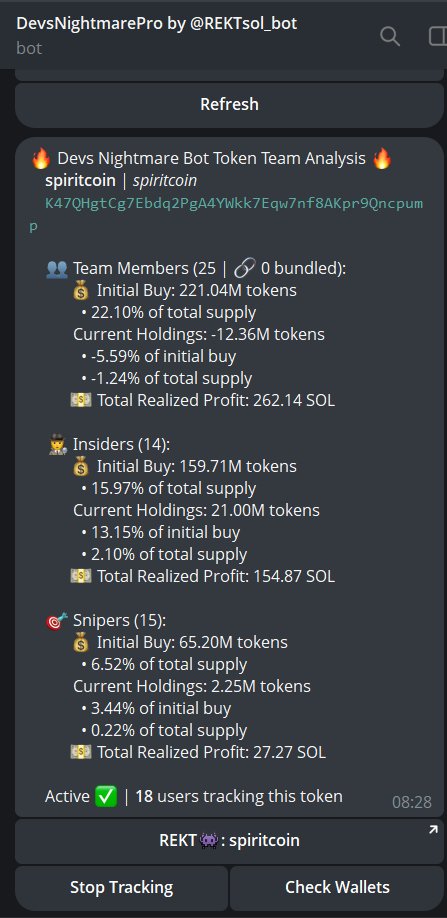The image size is (447, 918).
Task: Open DevsNightmarePro bot profile from header title
Action: (x=157, y=23)
